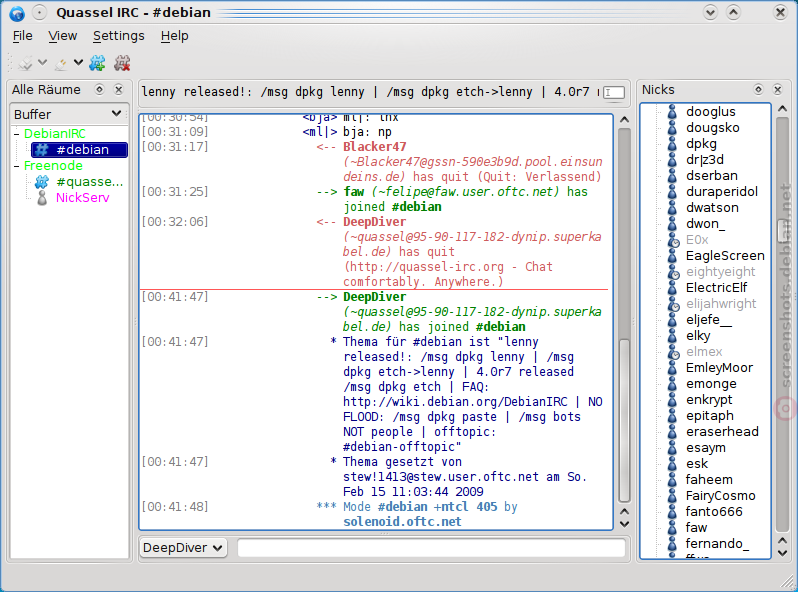Close the Nicks dock panel

tap(777, 90)
